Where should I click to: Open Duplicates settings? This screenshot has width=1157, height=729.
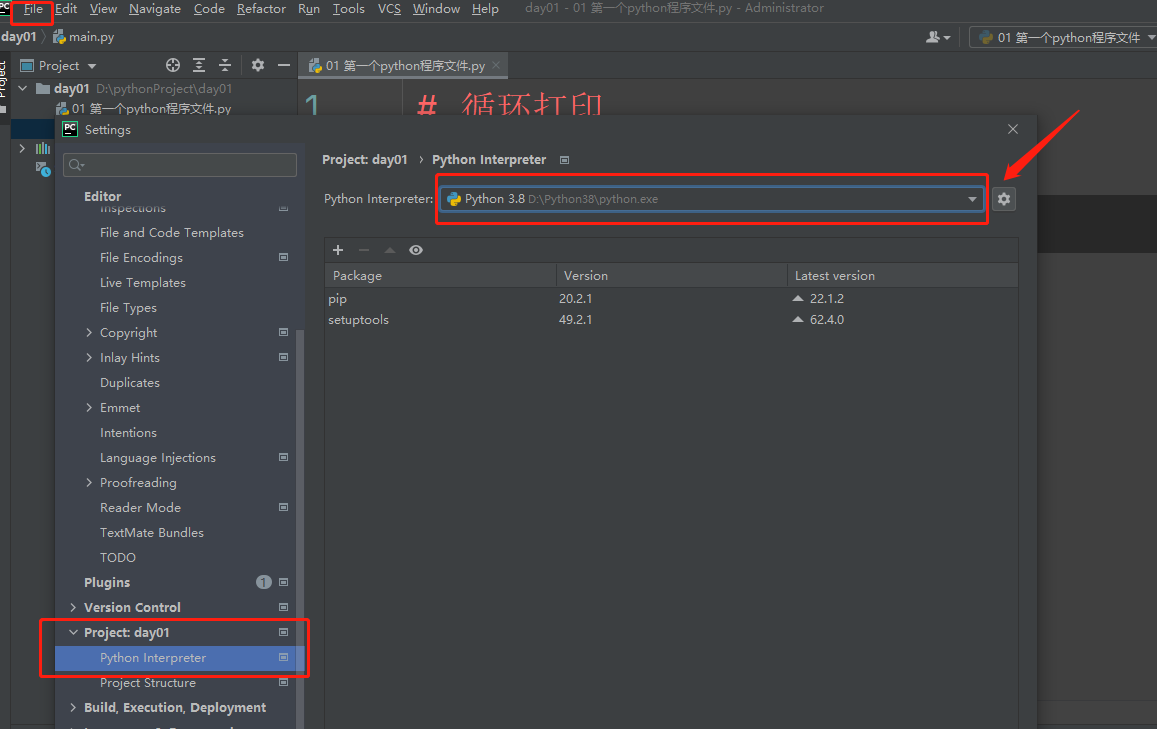pyautogui.click(x=130, y=383)
